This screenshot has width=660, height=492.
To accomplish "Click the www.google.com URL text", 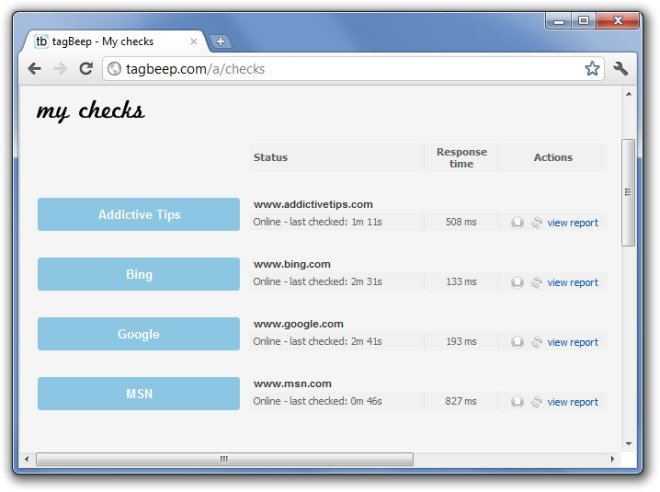I will coord(298,324).
